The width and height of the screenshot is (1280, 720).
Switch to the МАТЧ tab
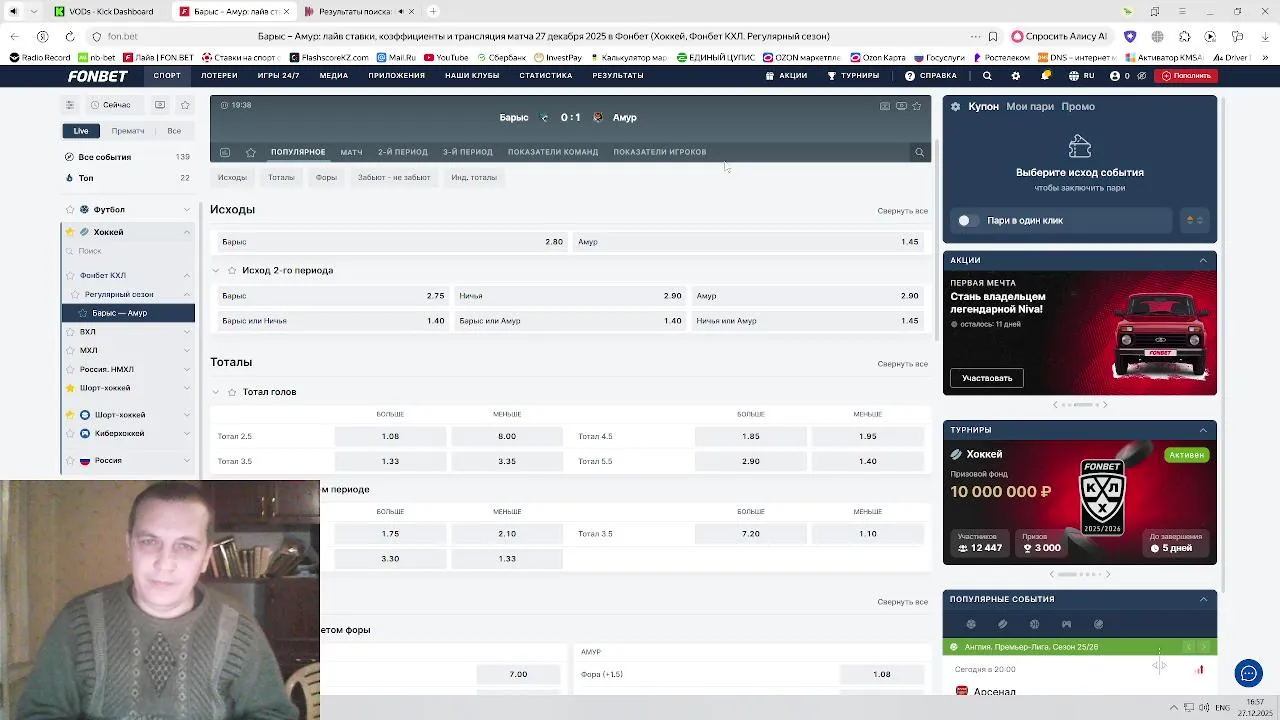(351, 152)
